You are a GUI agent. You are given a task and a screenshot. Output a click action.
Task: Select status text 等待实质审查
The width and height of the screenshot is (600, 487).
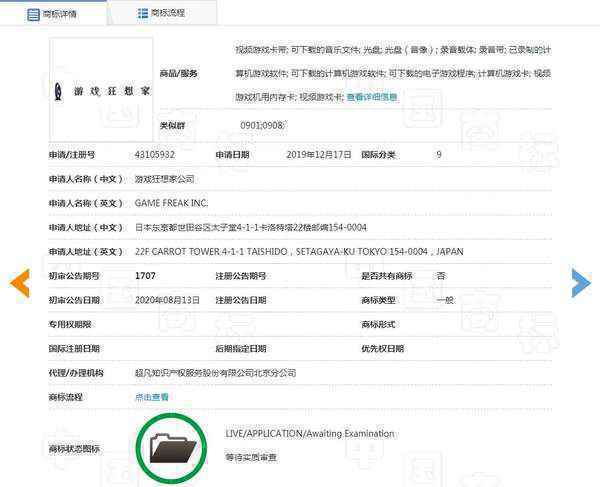(x=251, y=457)
